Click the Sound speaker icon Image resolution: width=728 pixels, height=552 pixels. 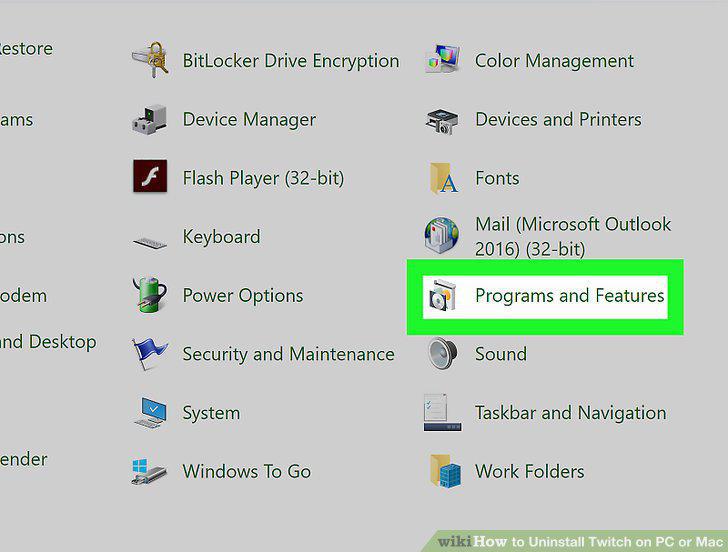pos(442,354)
